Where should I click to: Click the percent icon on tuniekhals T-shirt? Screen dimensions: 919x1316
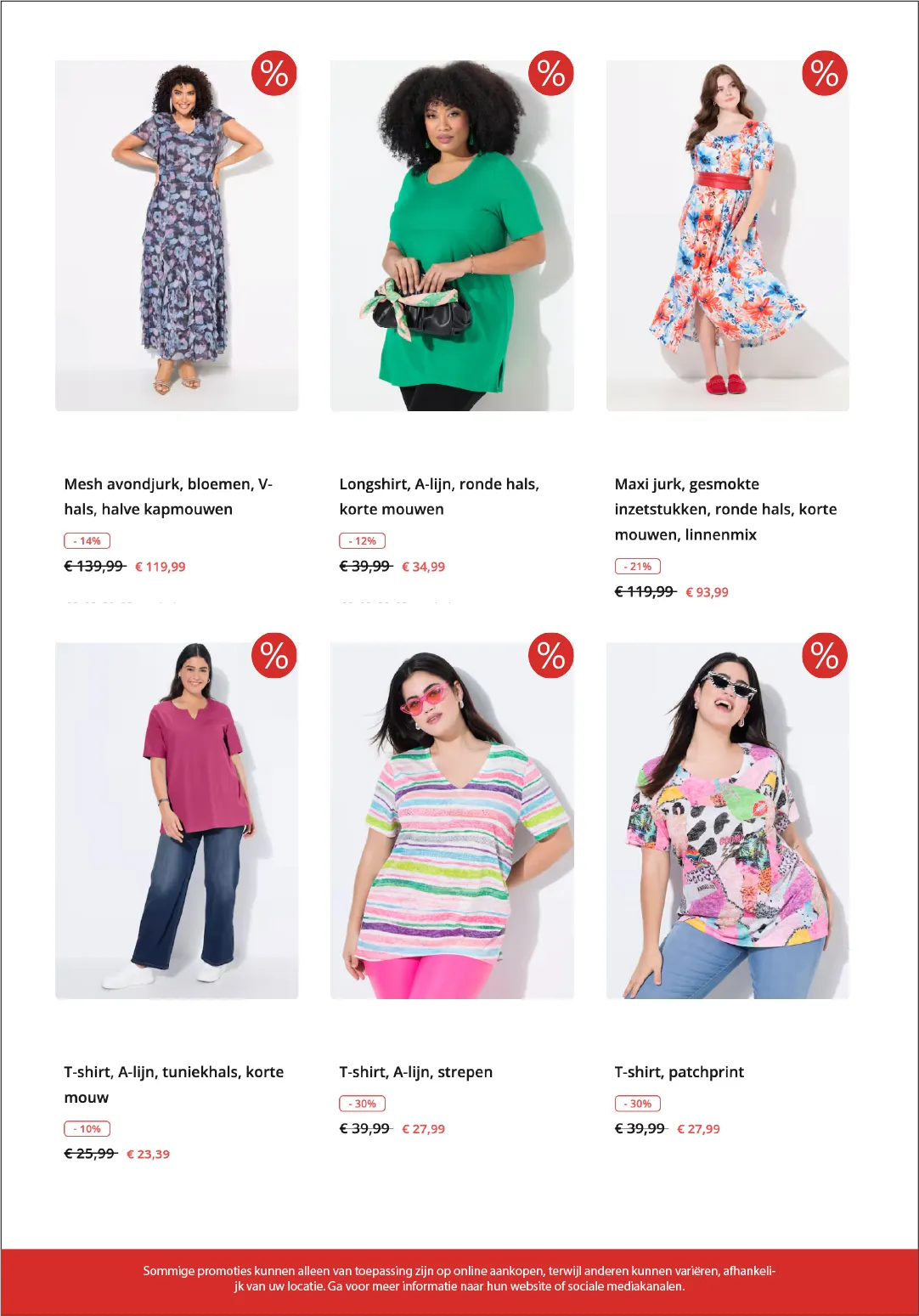273,655
